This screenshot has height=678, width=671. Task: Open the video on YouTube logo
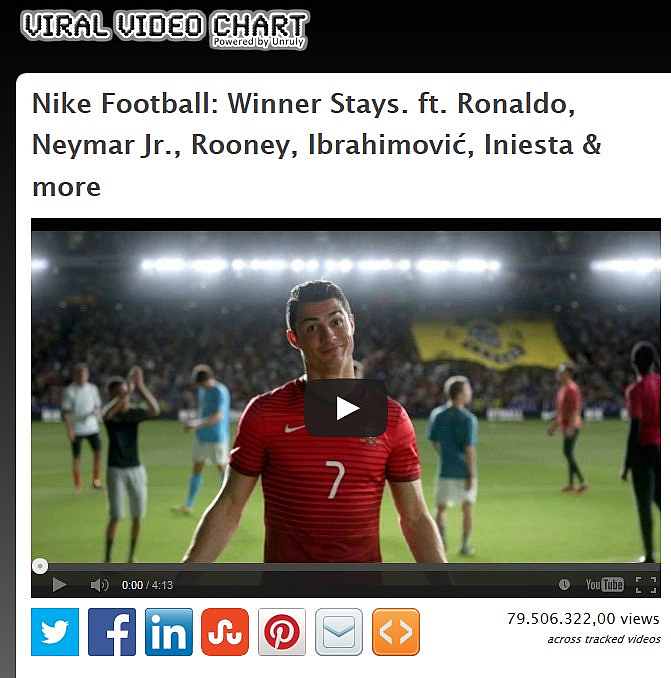pos(604,585)
